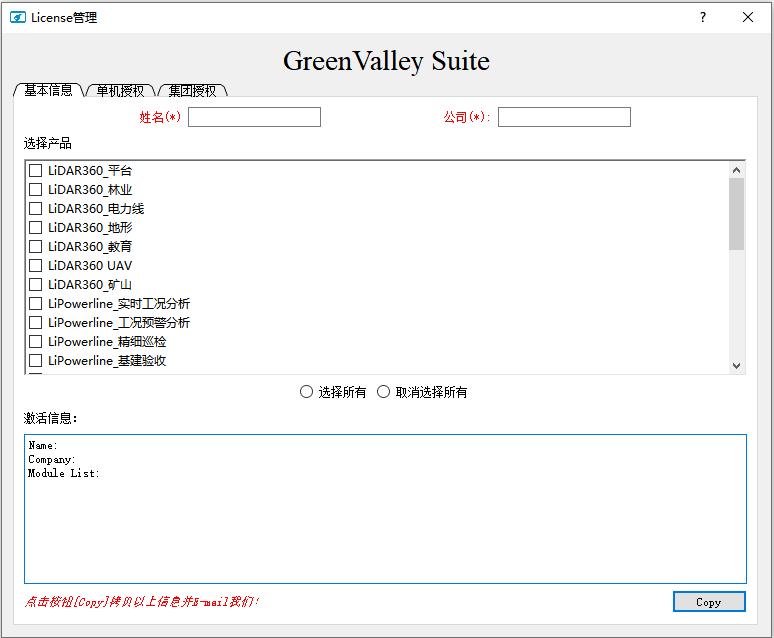
Task: Enable the LiDAR360_矿山 checkbox
Action: pyautogui.click(x=36, y=284)
